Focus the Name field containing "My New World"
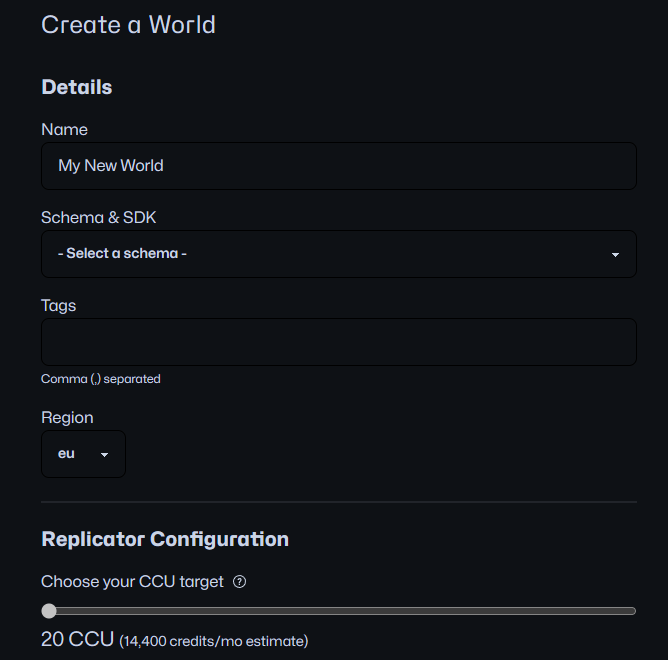This screenshot has width=668, height=660. (338, 166)
